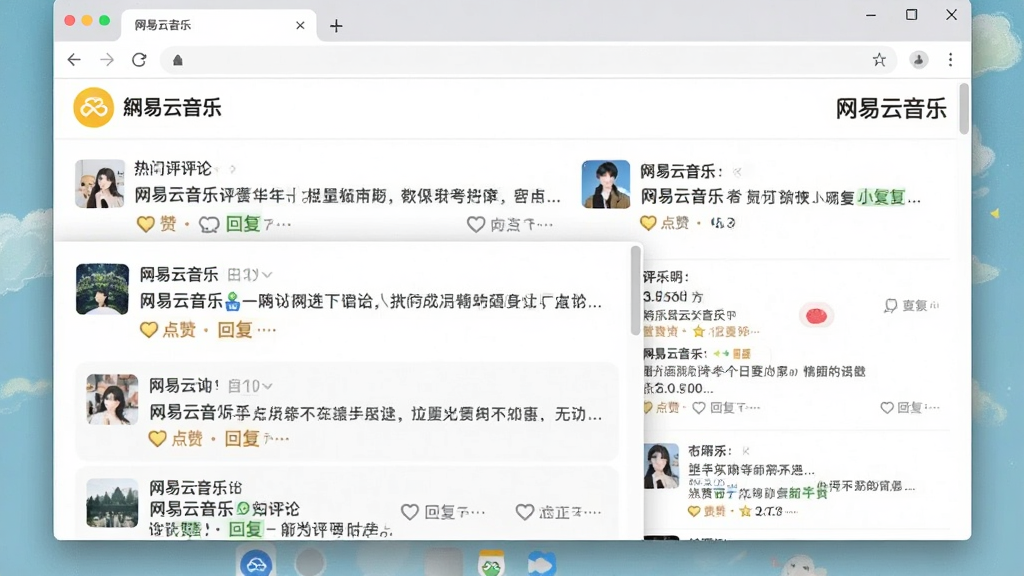Click the red blob button in right panel
Viewport: 1024px width, 576px height.
pos(816,316)
